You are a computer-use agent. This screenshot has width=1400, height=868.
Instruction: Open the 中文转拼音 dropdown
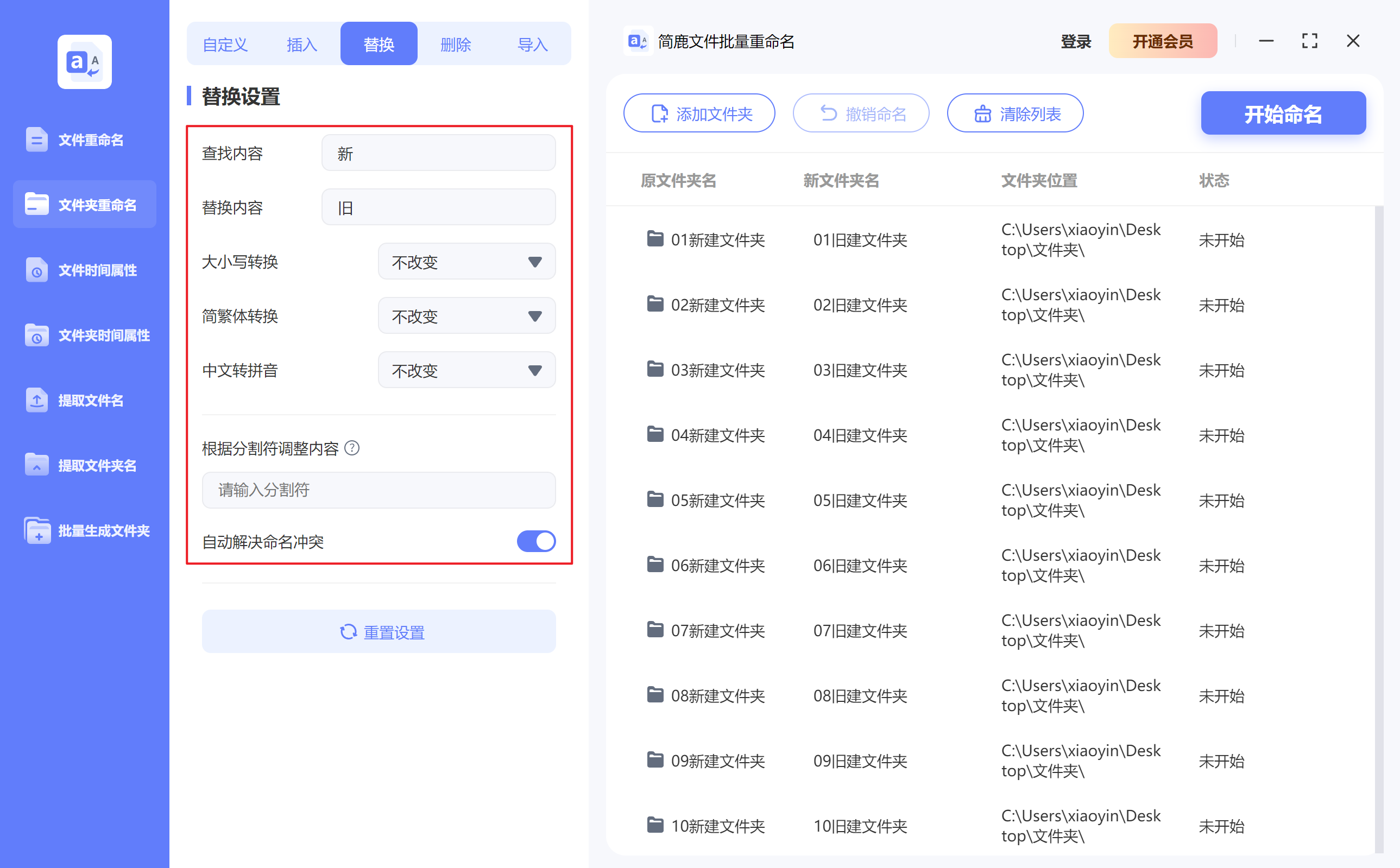466,370
